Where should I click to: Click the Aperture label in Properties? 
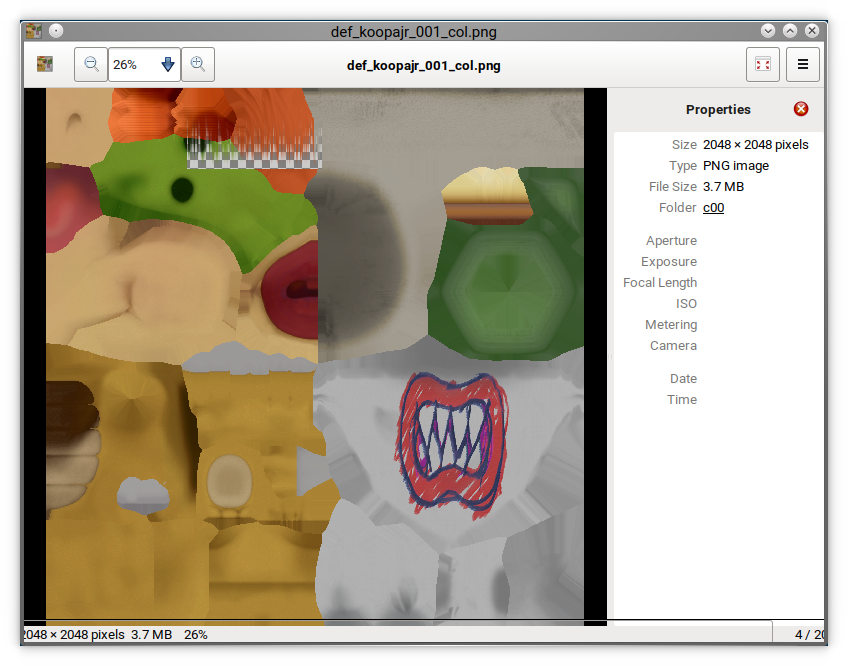click(x=671, y=241)
